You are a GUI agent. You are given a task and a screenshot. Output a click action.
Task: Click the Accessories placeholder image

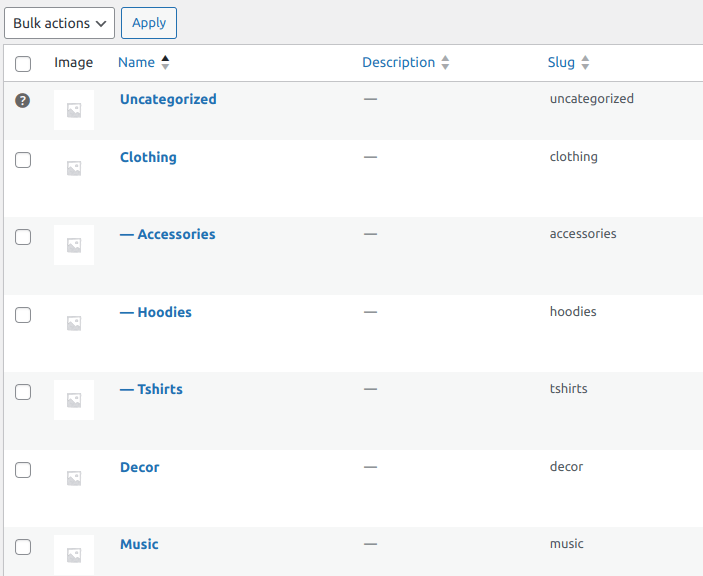[x=74, y=245]
